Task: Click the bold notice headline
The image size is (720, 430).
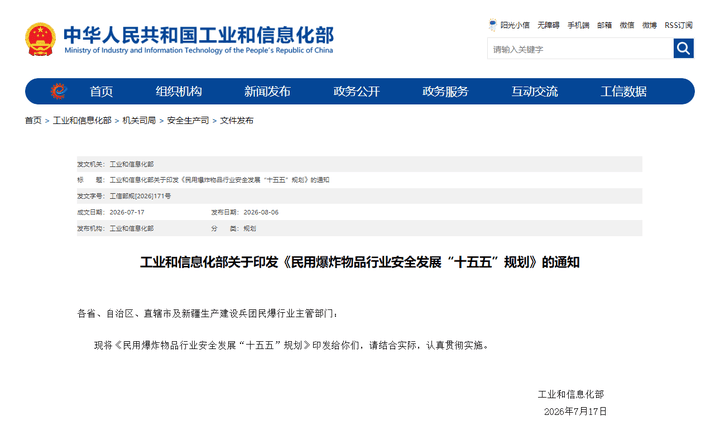Action: 360,262
